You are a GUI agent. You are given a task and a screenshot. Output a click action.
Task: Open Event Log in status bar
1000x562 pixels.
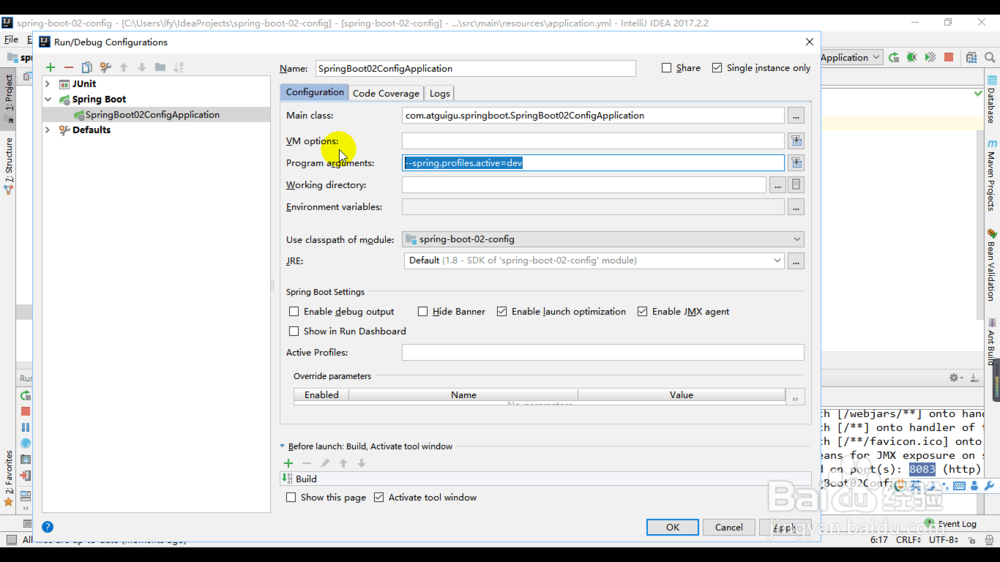(x=951, y=524)
